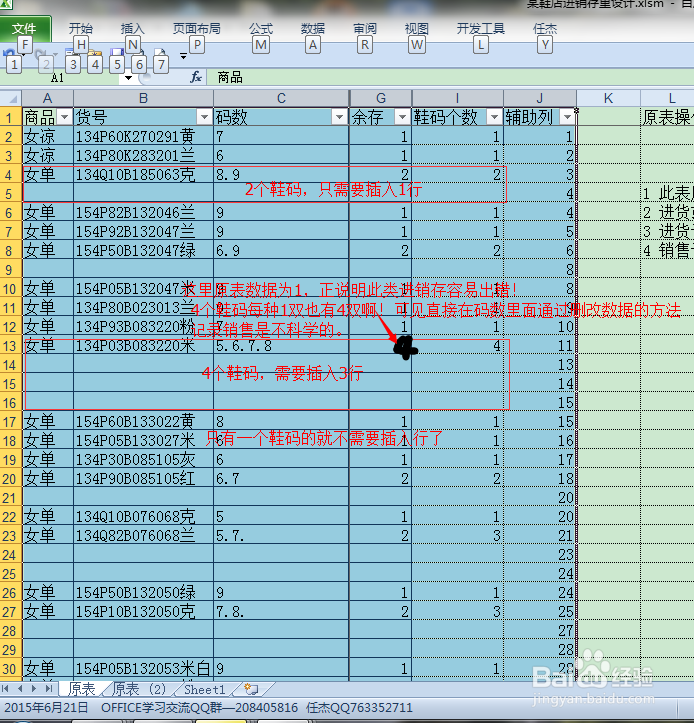Open the filter dropdown on 商品 header
This screenshot has height=723, width=694.
(65, 118)
